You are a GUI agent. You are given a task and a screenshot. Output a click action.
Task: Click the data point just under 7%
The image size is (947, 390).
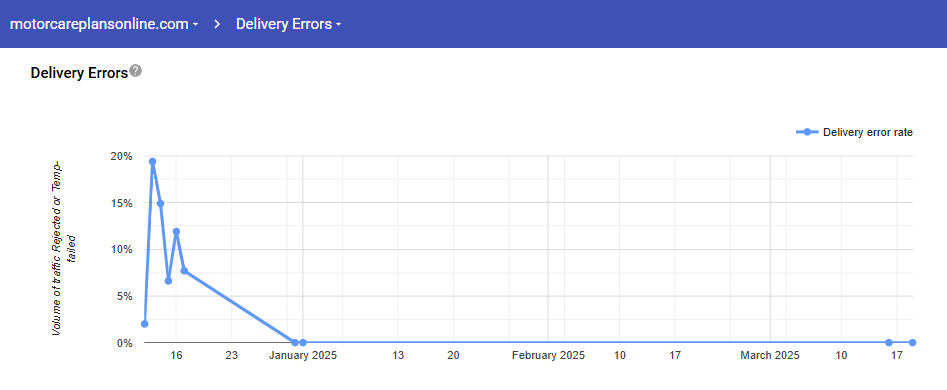[168, 281]
